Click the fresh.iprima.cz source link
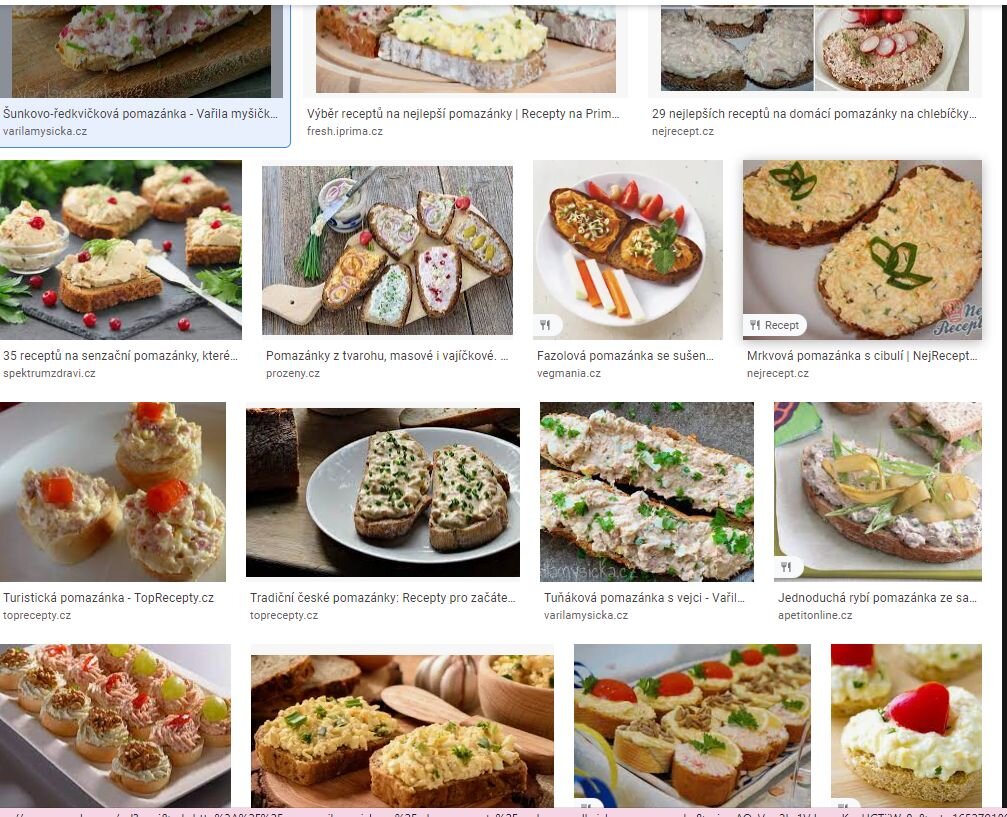This screenshot has width=1007, height=817. tap(345, 131)
